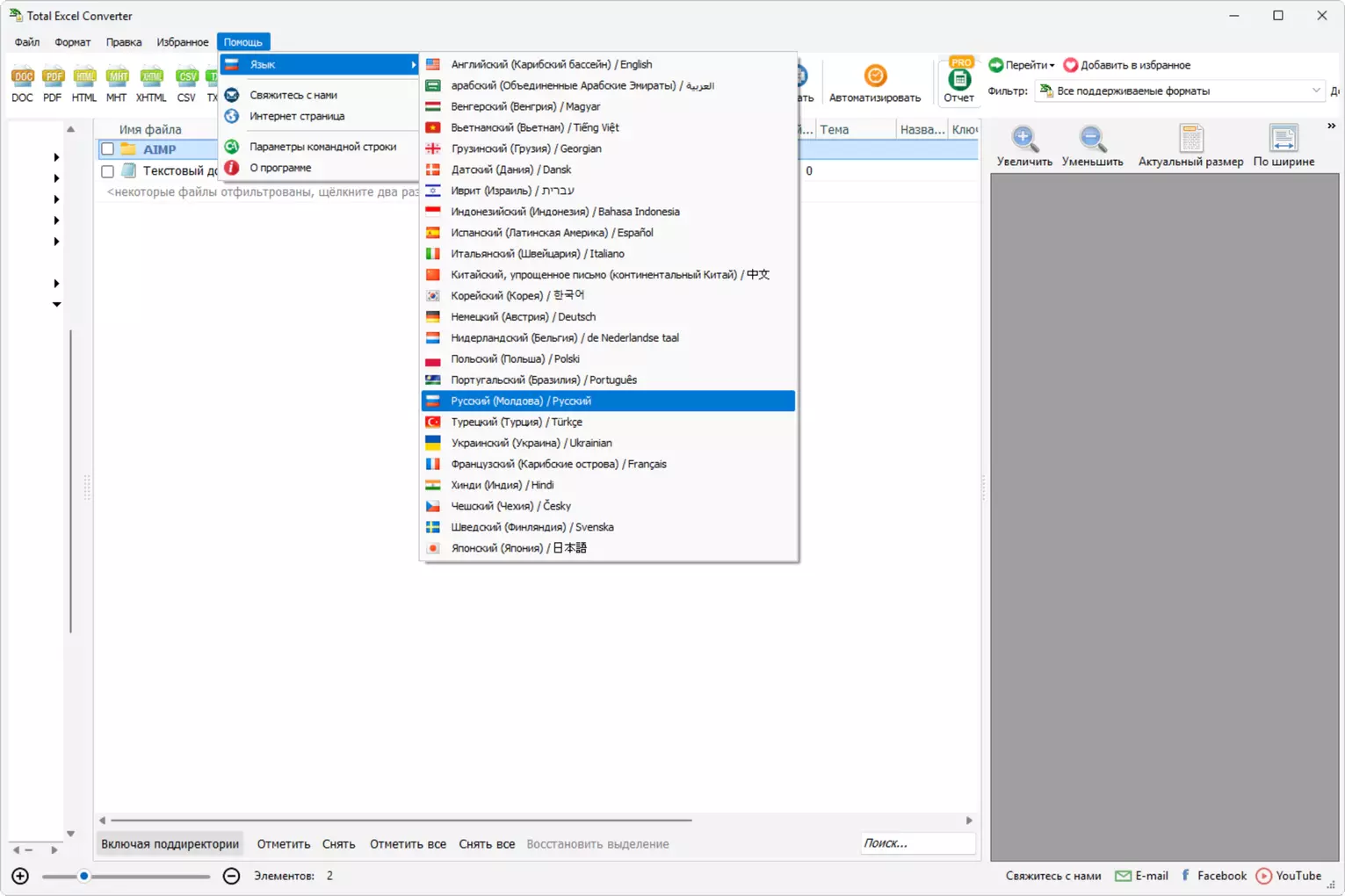Screen dimensions: 1345x896
Task: Collapse the downward-pointing tree arrow
Action: pos(56,305)
